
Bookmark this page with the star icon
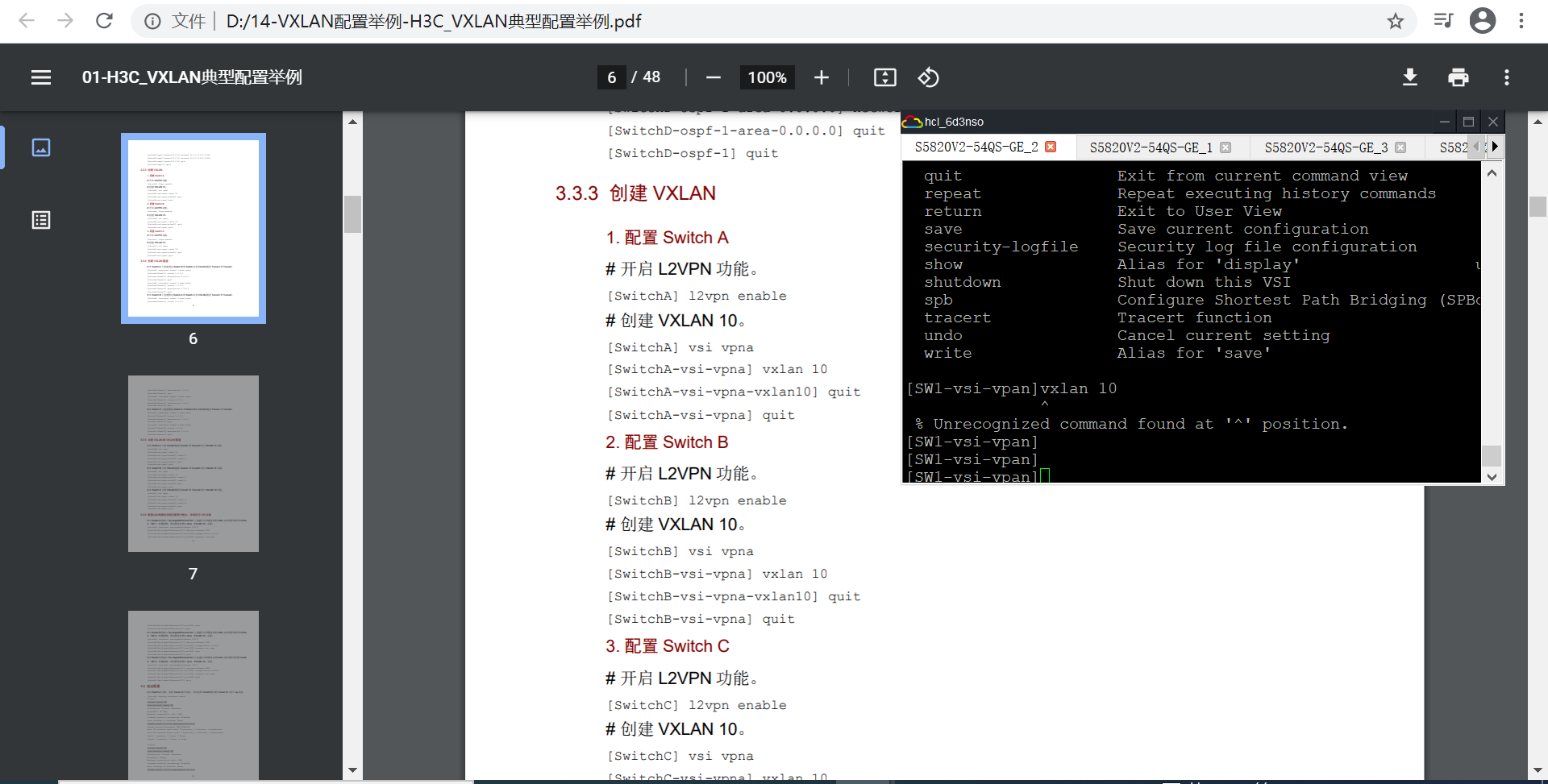[x=1395, y=21]
